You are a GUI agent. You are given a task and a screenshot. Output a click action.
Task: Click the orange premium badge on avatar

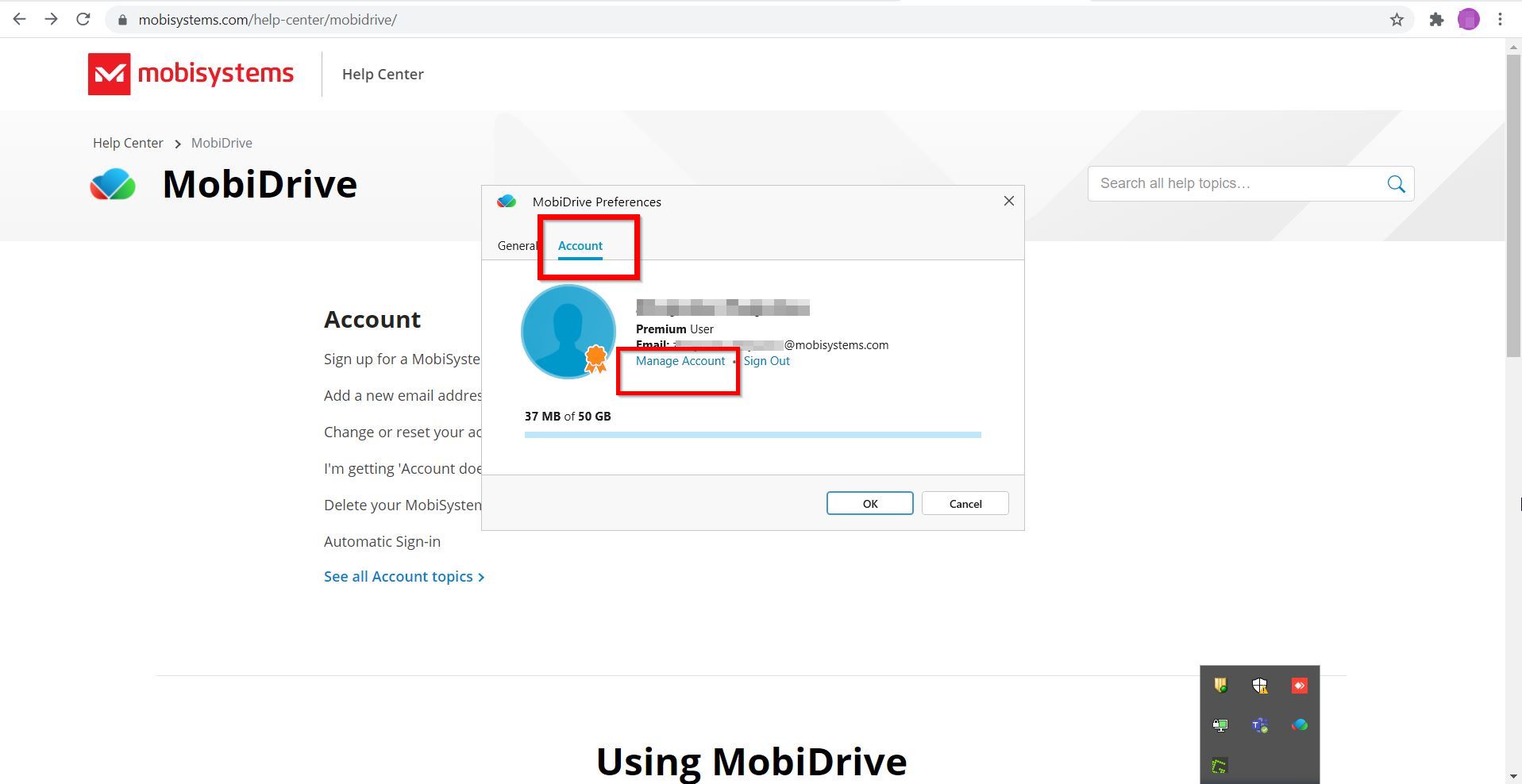[x=596, y=359]
